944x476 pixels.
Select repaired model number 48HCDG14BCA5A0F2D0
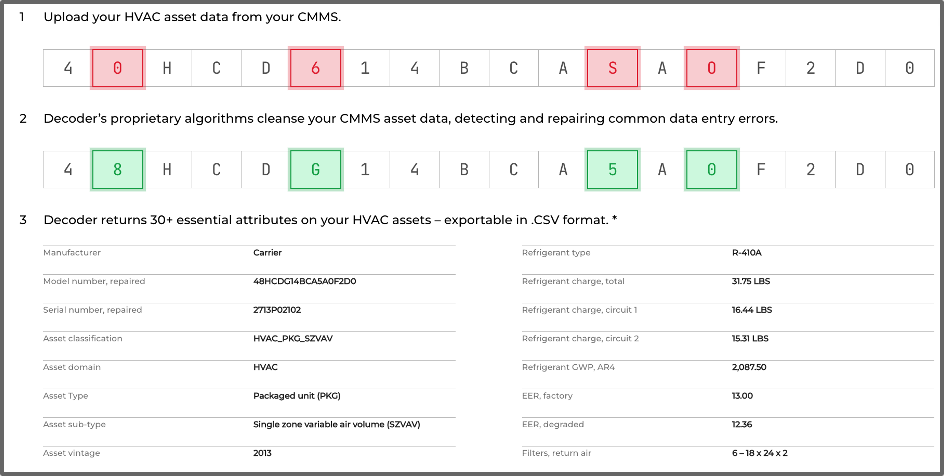click(304, 281)
